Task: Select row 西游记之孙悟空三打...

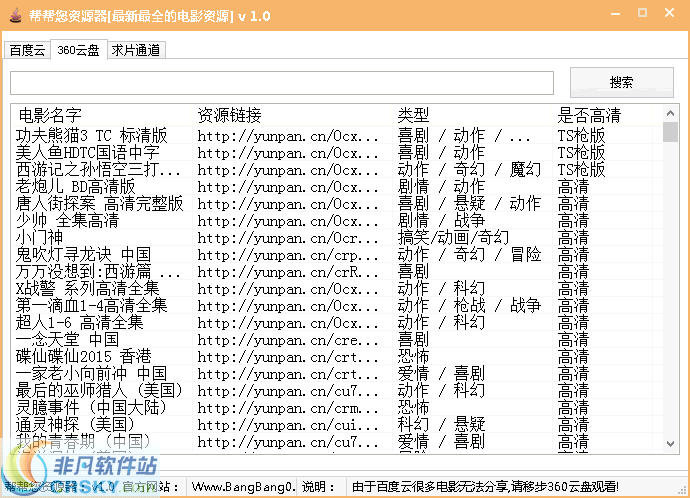Action: (x=337, y=169)
